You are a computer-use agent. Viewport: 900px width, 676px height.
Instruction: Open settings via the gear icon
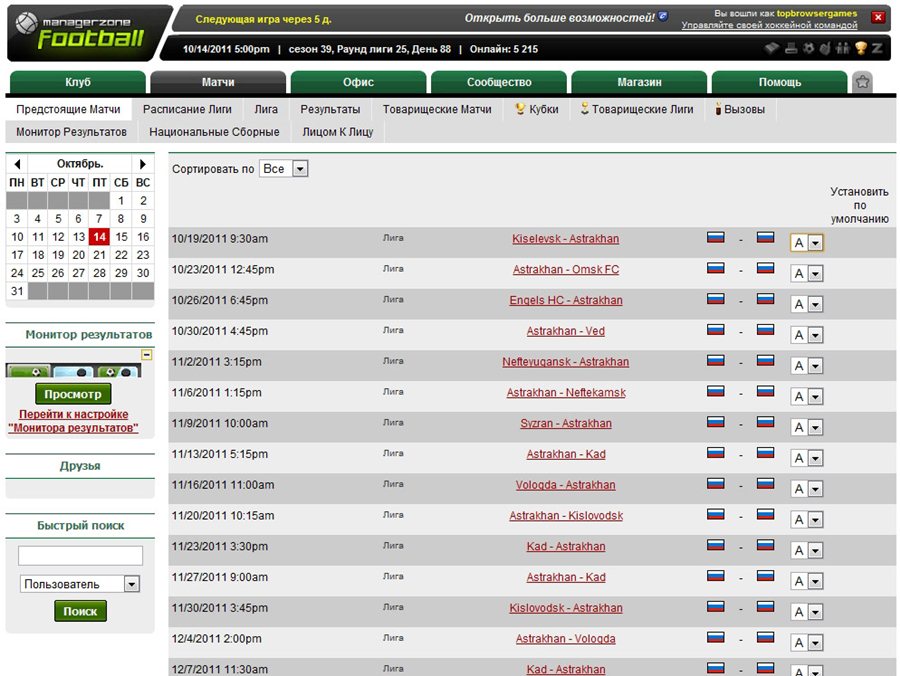(807, 48)
